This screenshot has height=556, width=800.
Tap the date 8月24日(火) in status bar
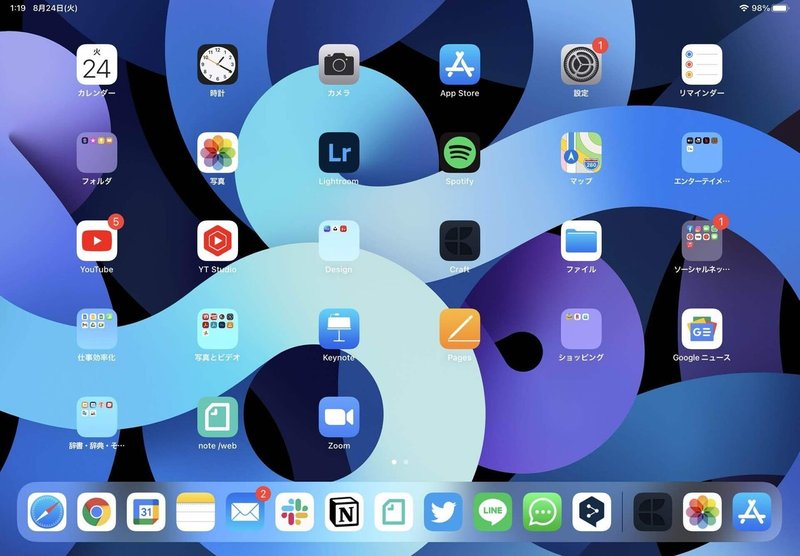(x=55, y=8)
